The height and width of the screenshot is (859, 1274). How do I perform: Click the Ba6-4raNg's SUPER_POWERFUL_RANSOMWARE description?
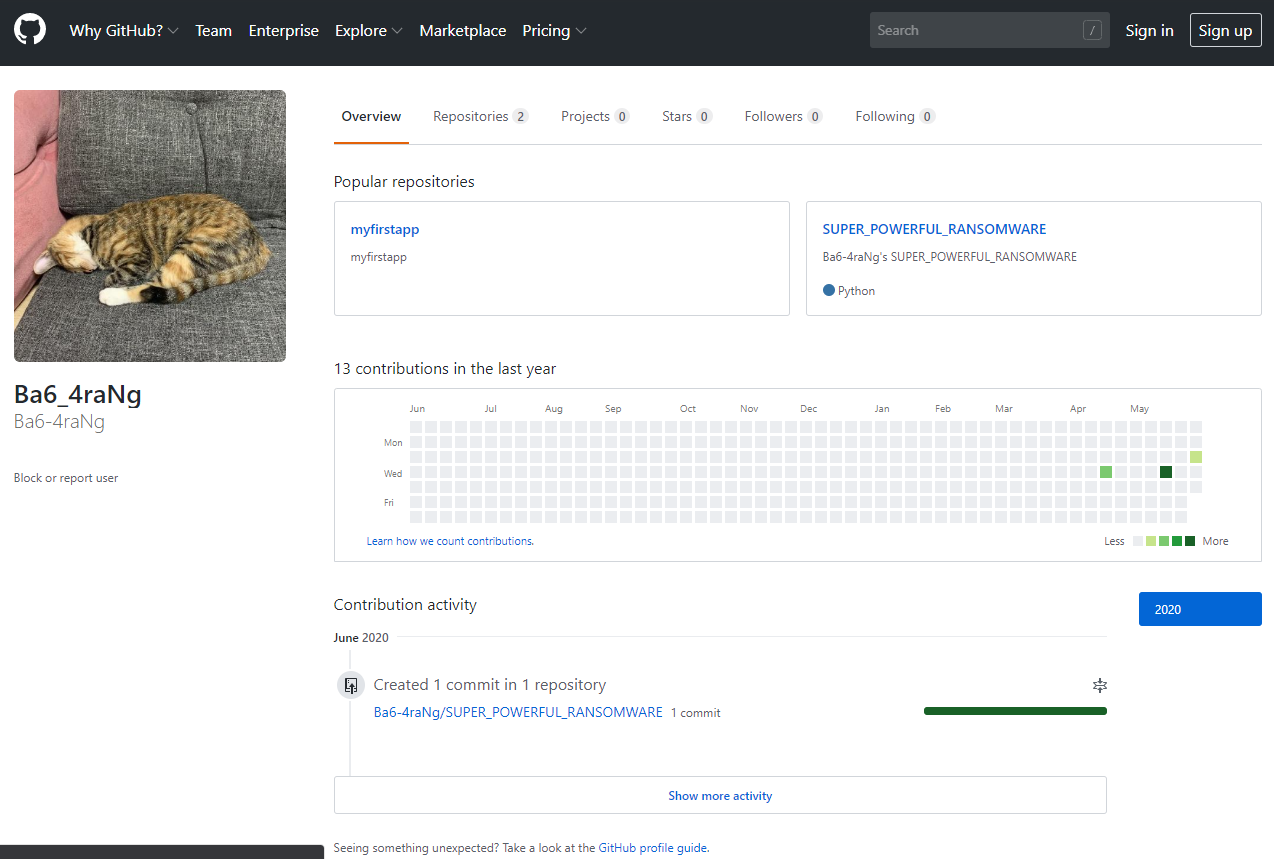pyautogui.click(x=950, y=257)
